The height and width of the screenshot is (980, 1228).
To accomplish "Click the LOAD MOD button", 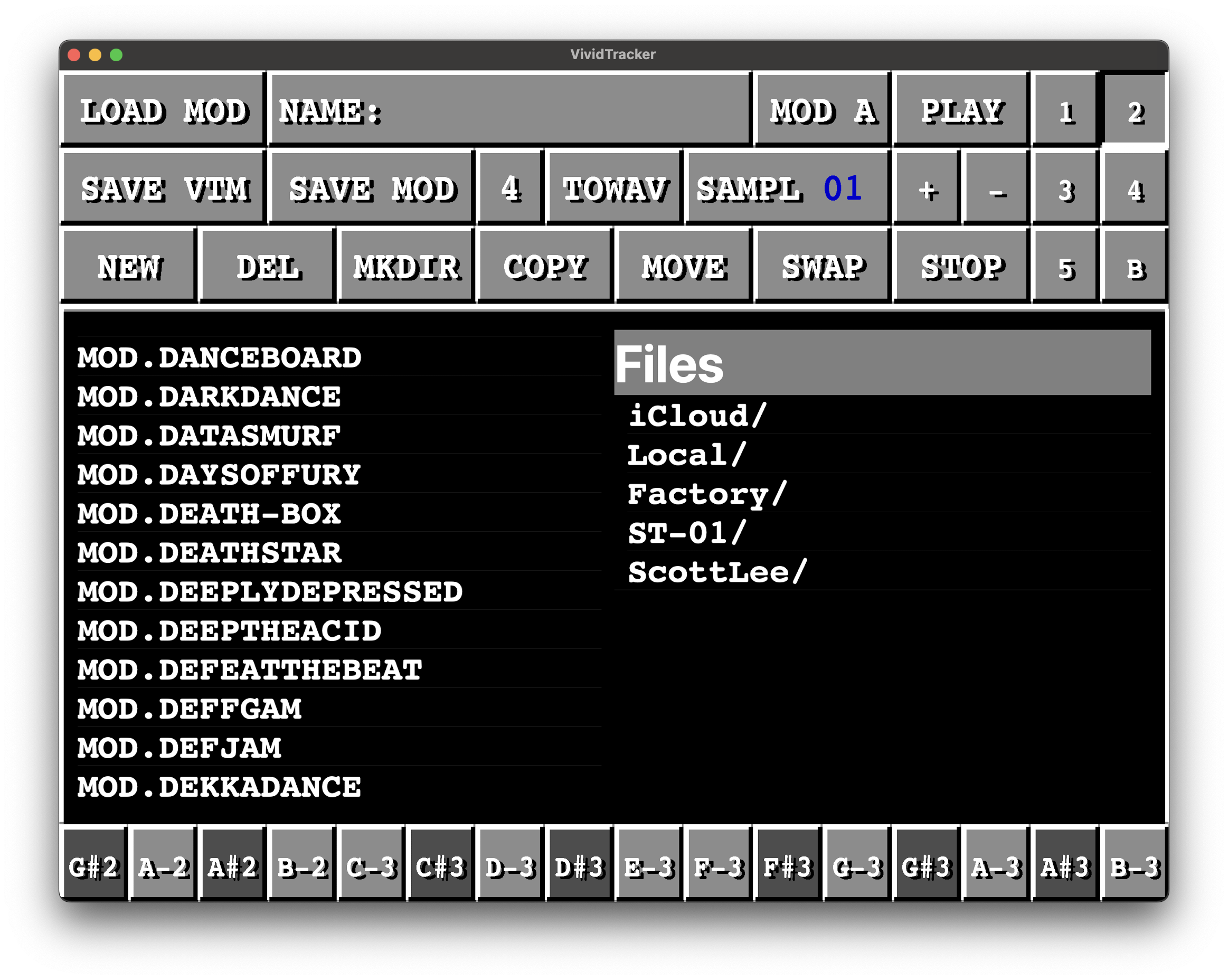I will pos(164,110).
